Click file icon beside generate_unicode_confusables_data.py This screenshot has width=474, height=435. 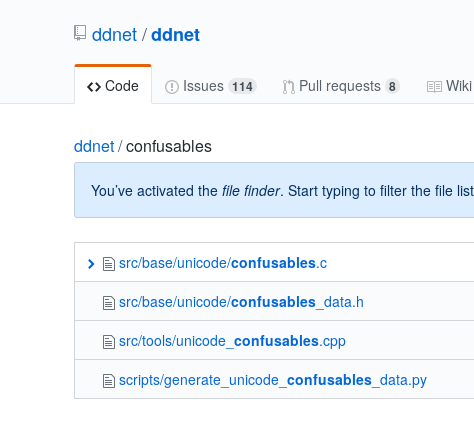pos(109,381)
